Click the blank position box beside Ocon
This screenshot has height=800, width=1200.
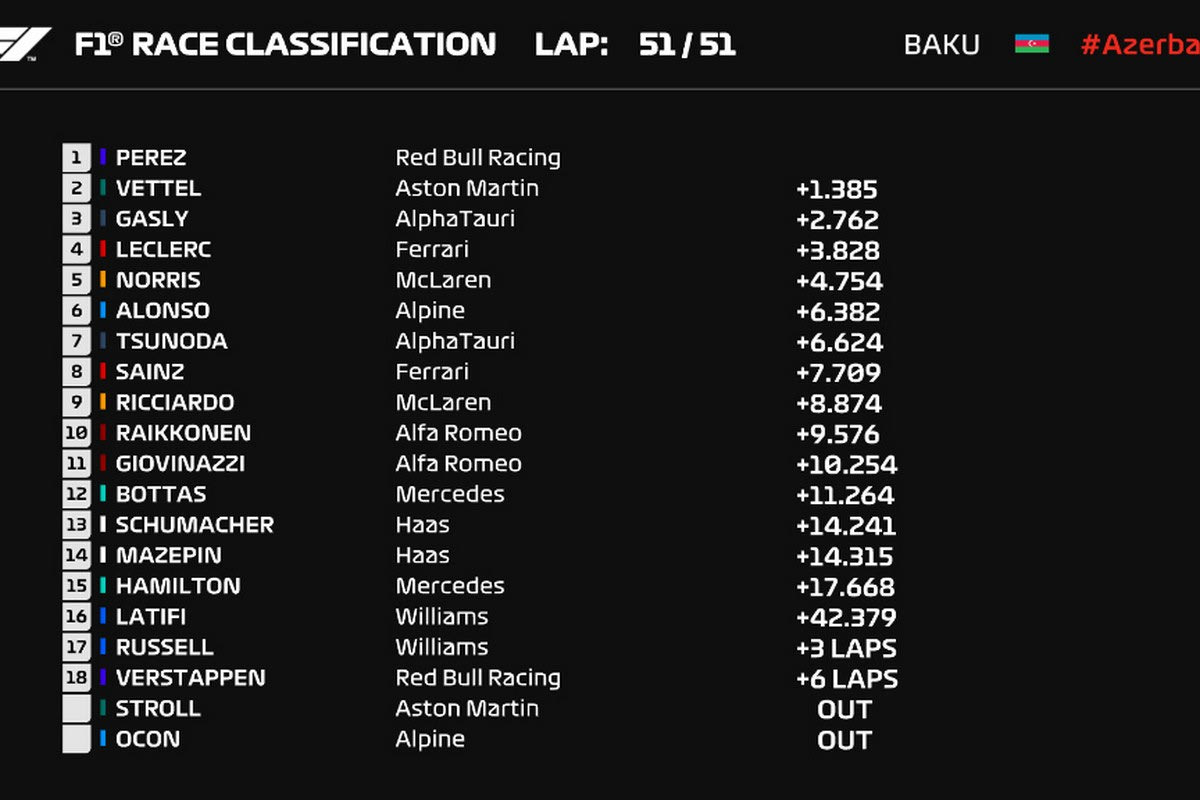coord(76,740)
